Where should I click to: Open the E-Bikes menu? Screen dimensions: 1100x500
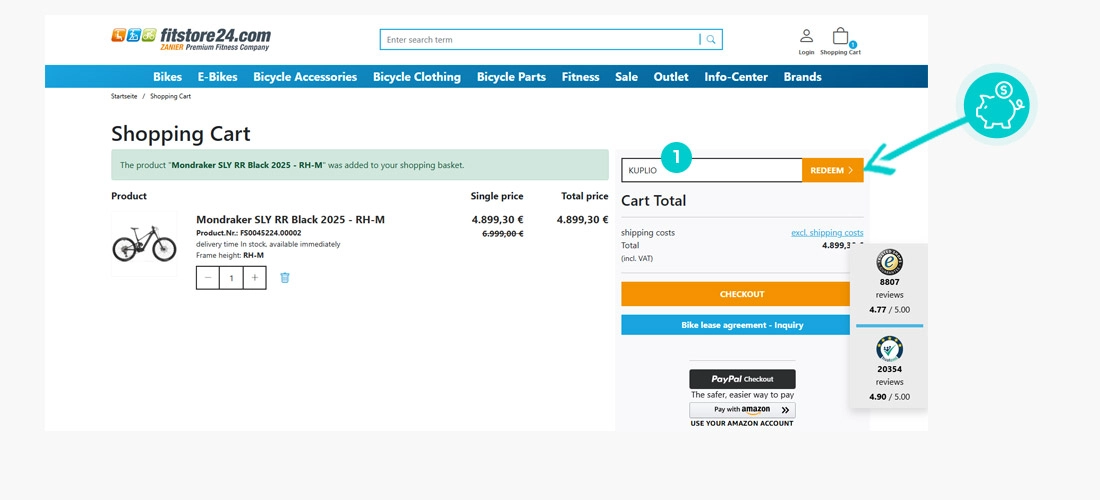217,76
